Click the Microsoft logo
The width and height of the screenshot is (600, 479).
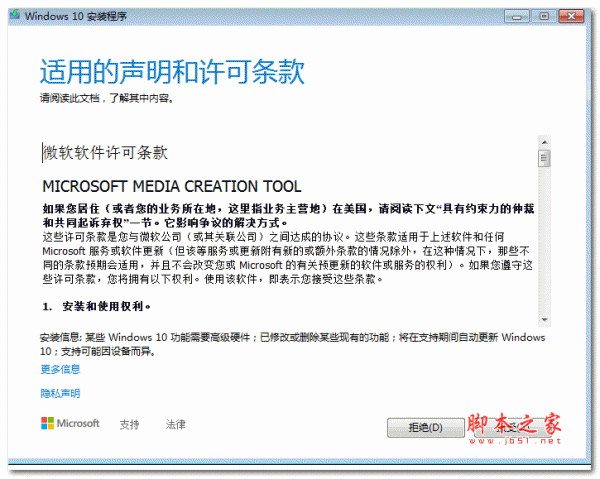click(70, 423)
